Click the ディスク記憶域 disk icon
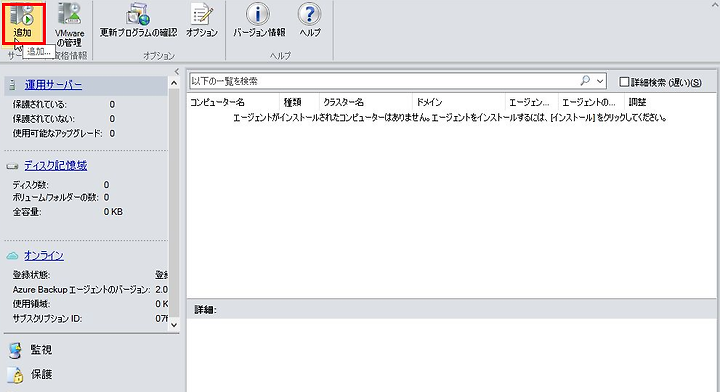Screen dimensions: 720x392 pos(13,166)
